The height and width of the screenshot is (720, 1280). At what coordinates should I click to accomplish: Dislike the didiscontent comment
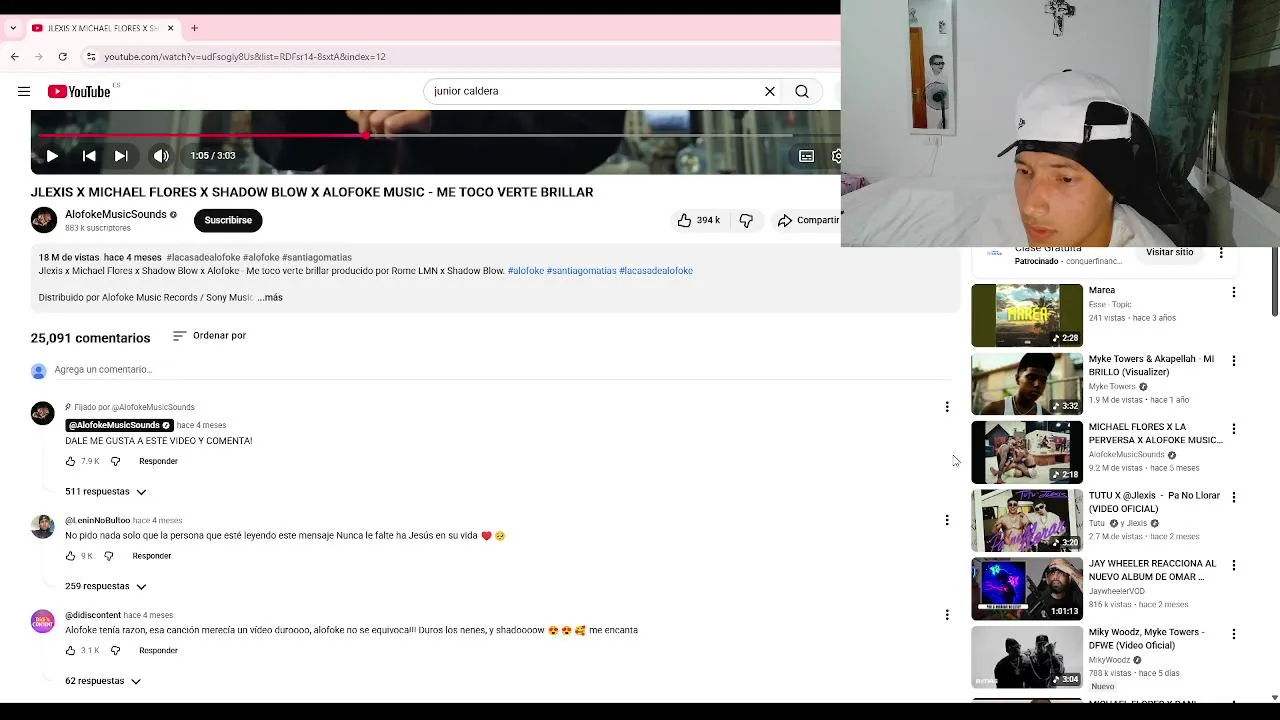(x=115, y=651)
